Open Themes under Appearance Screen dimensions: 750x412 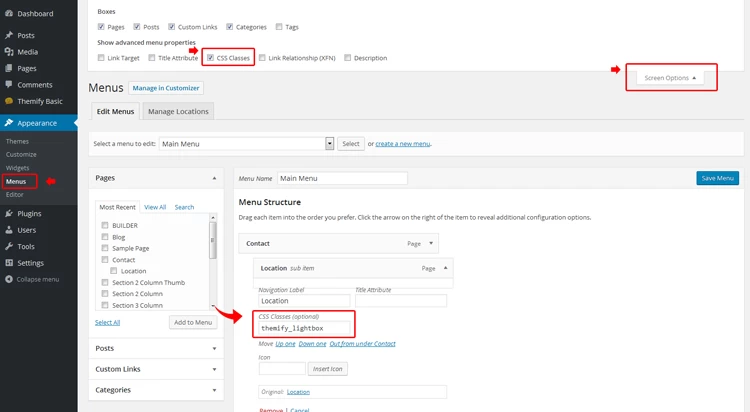click(x=17, y=141)
